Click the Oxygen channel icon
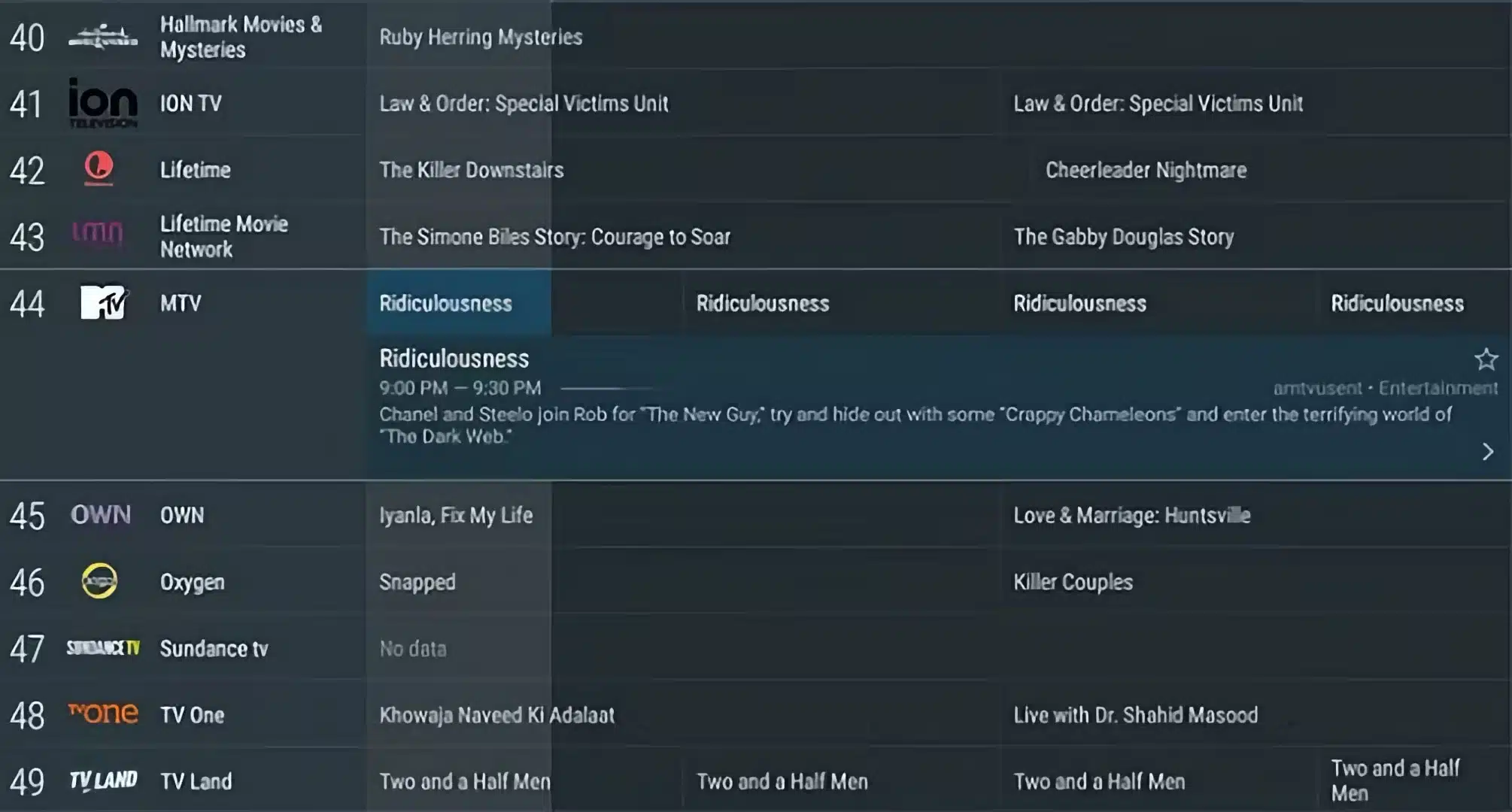 99,581
